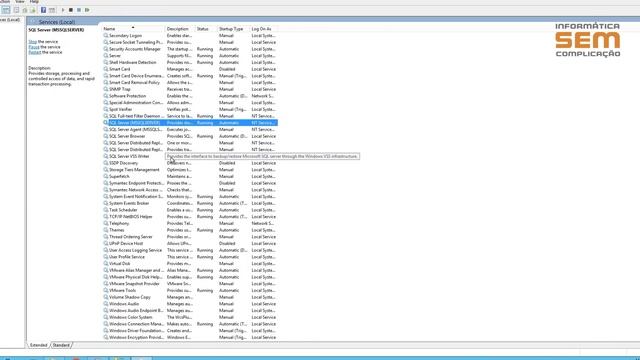Click the gear icon beside UPnP Device Host
The width and height of the screenshot is (640, 360).
pos(106,243)
